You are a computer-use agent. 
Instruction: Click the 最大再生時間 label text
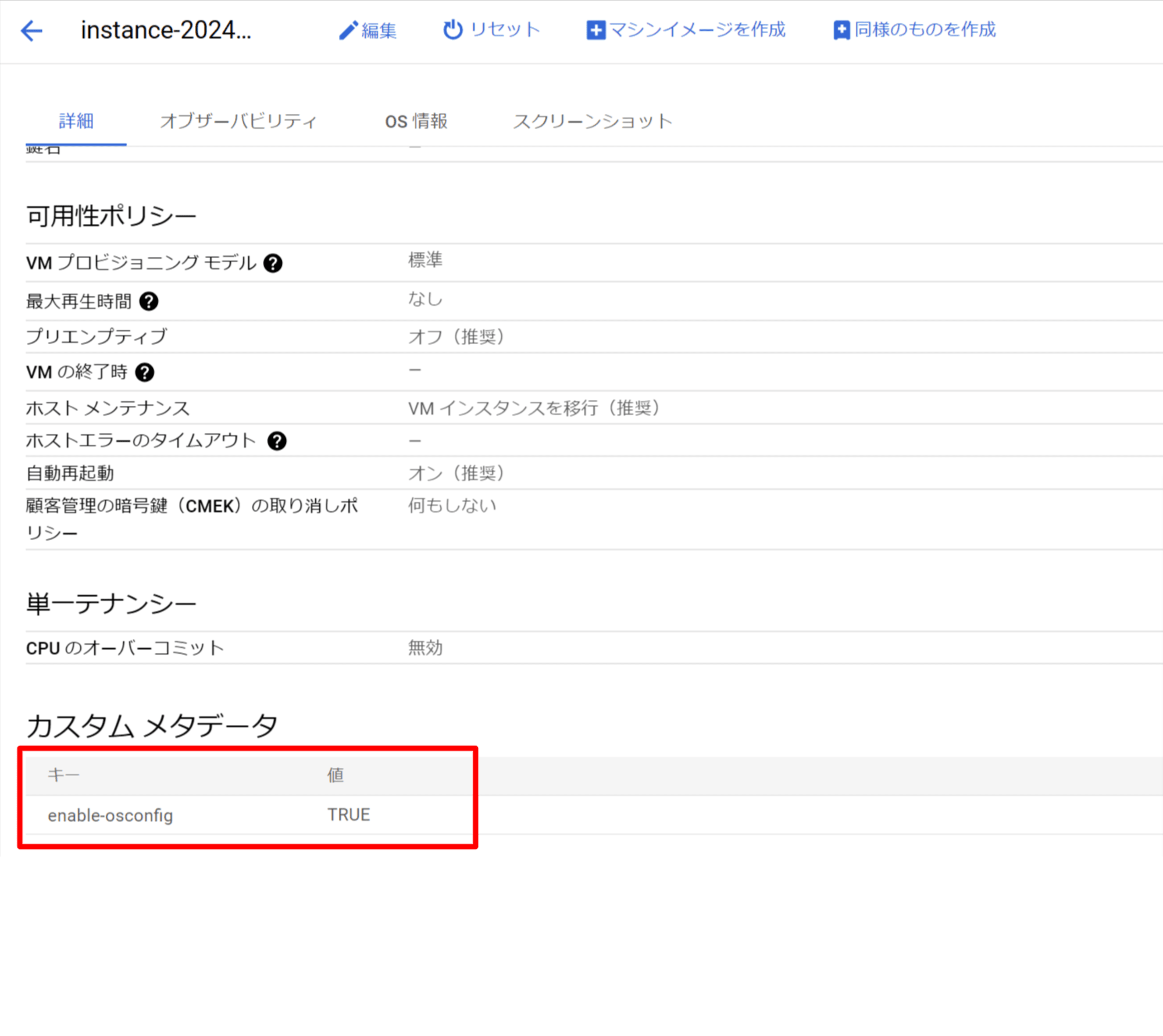click(79, 301)
